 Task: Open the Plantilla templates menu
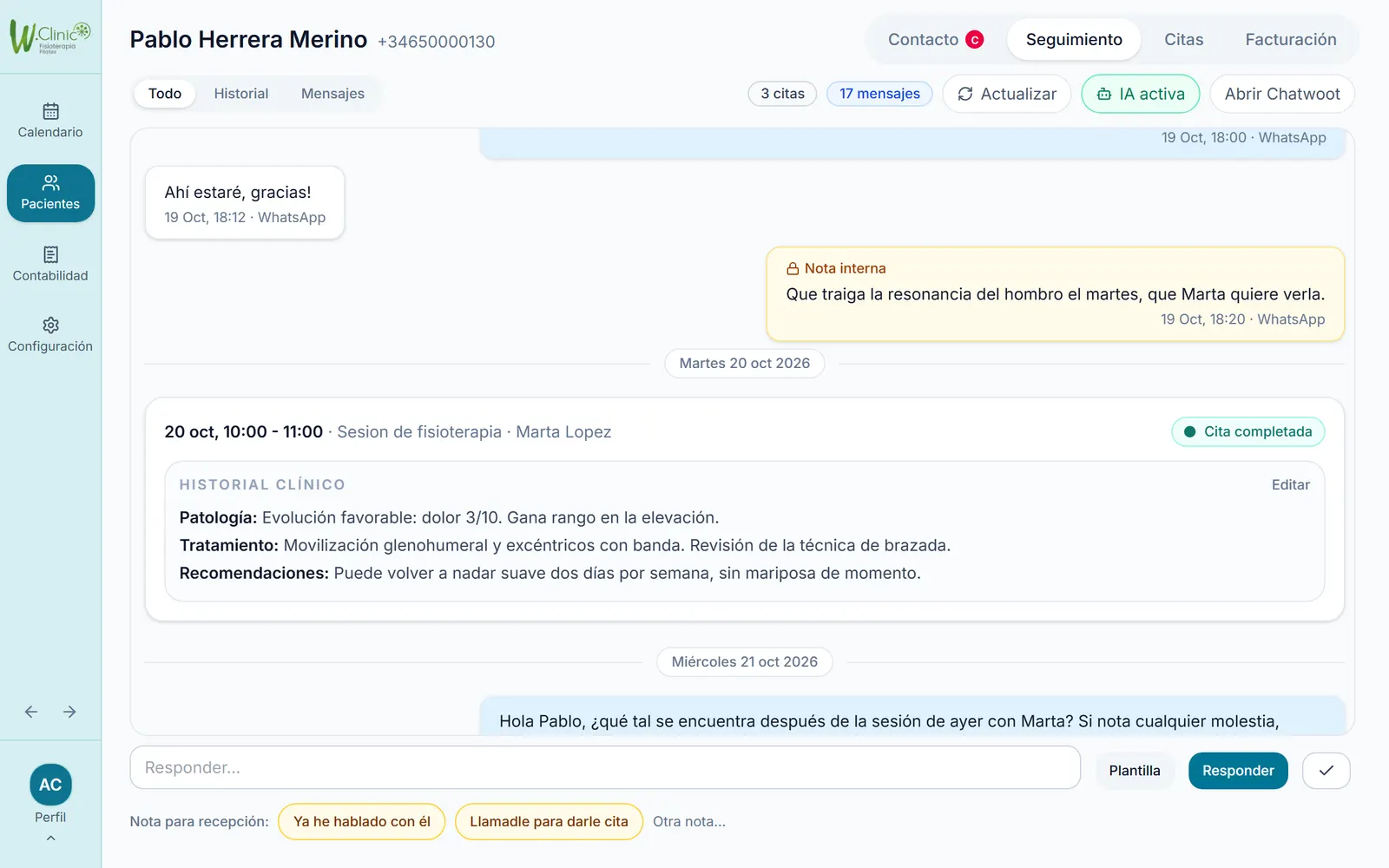(x=1134, y=771)
